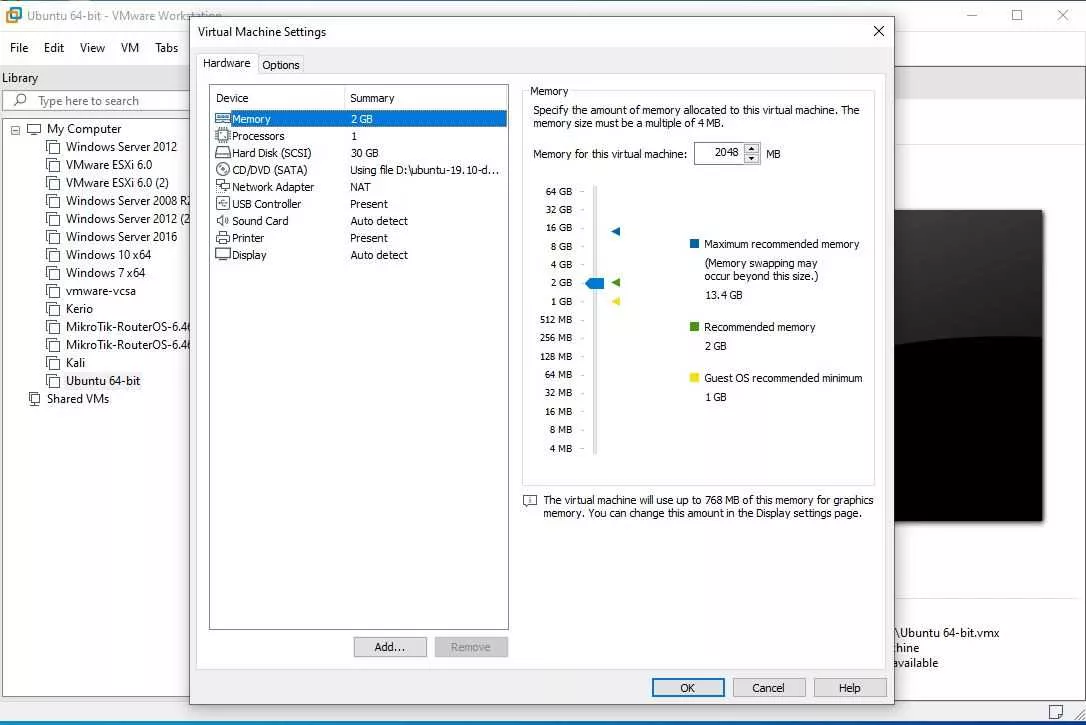Select the Hard Disk (SCSI) icon
Screen dimensions: 1086x725
coord(222,152)
